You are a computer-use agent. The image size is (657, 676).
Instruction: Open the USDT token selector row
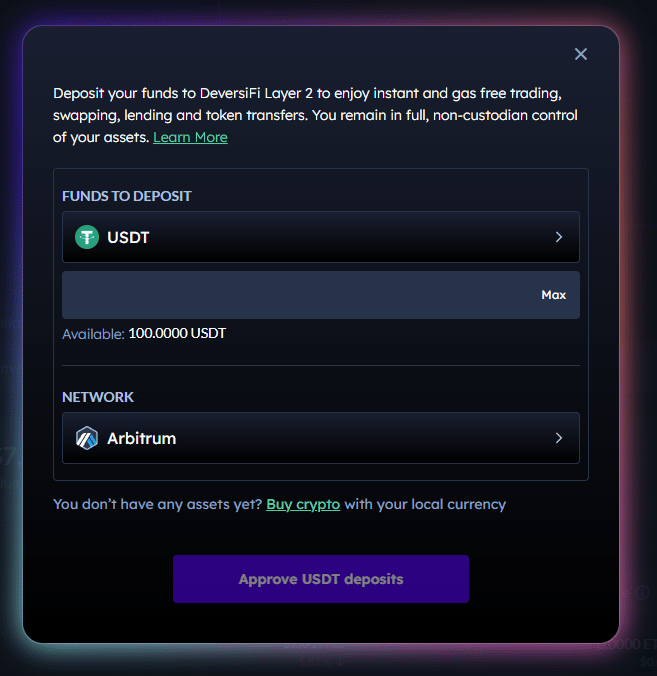(321, 237)
